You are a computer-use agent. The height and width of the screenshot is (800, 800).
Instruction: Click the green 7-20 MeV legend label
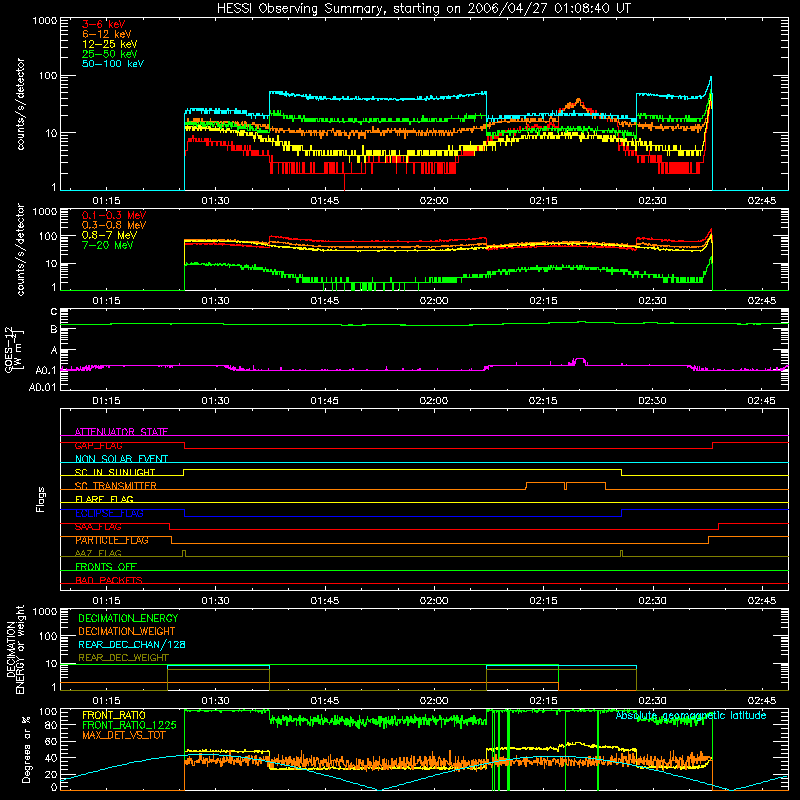[107, 245]
